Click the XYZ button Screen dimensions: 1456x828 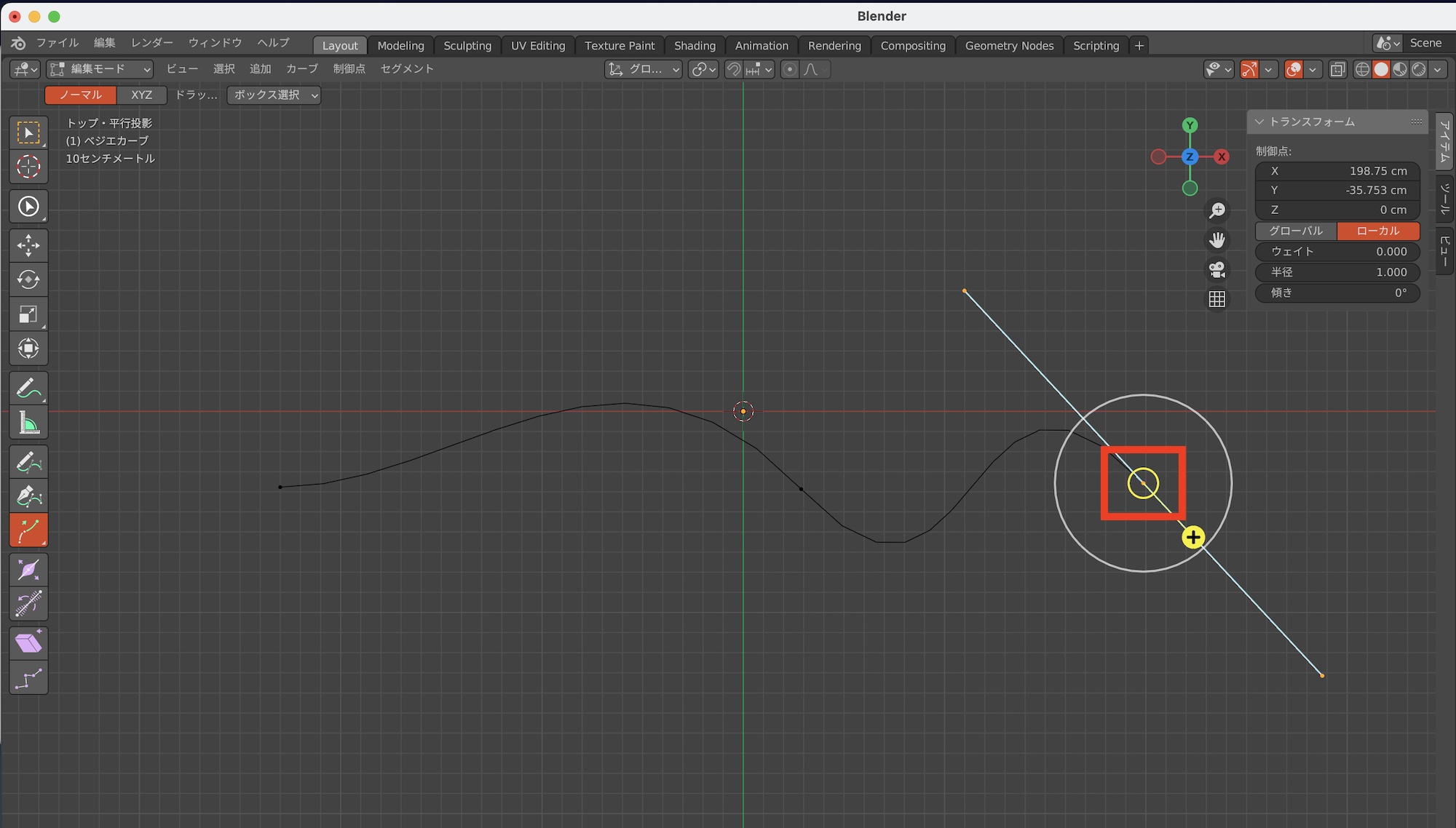pos(141,95)
